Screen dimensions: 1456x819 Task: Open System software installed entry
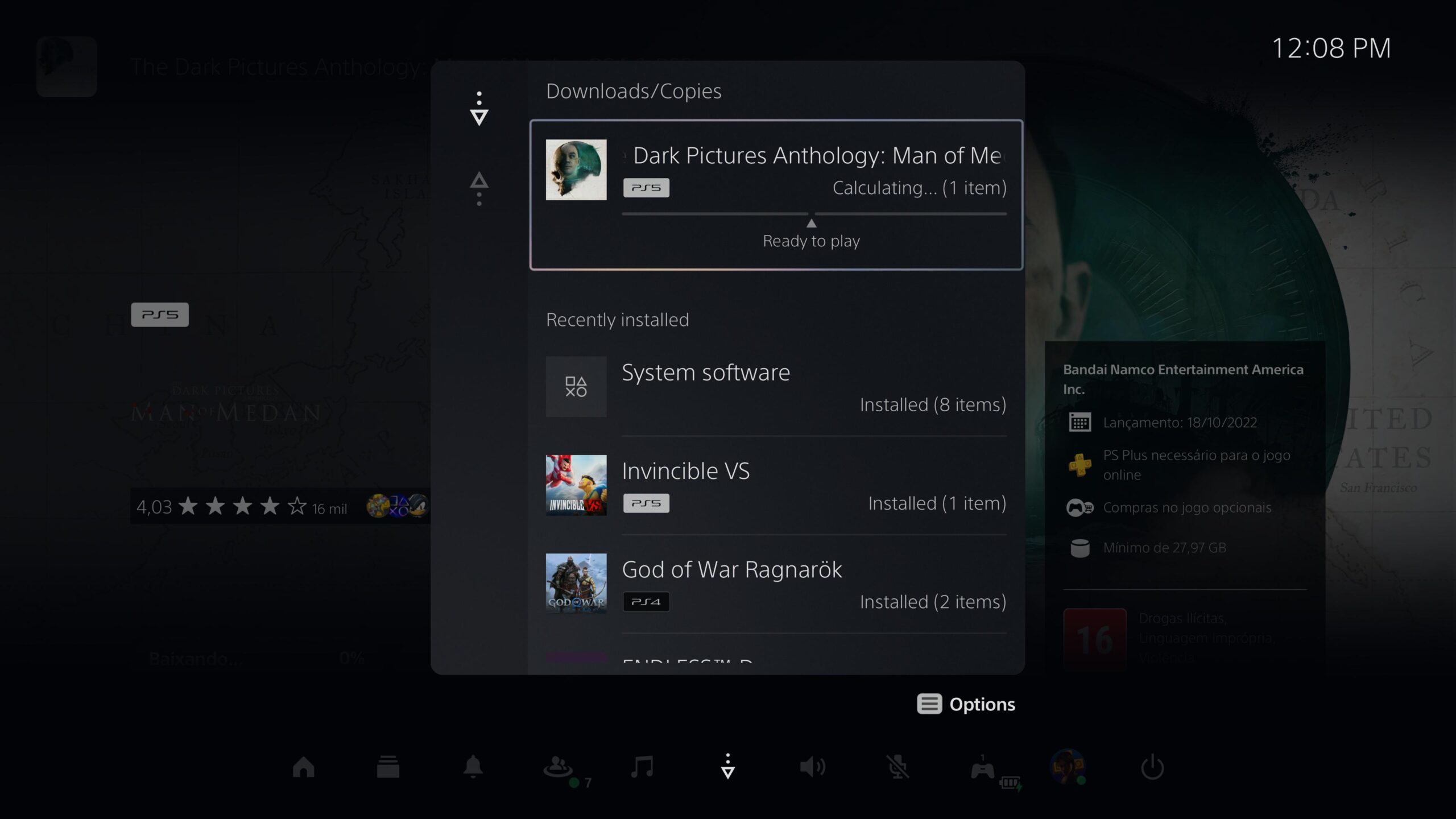[x=776, y=387]
